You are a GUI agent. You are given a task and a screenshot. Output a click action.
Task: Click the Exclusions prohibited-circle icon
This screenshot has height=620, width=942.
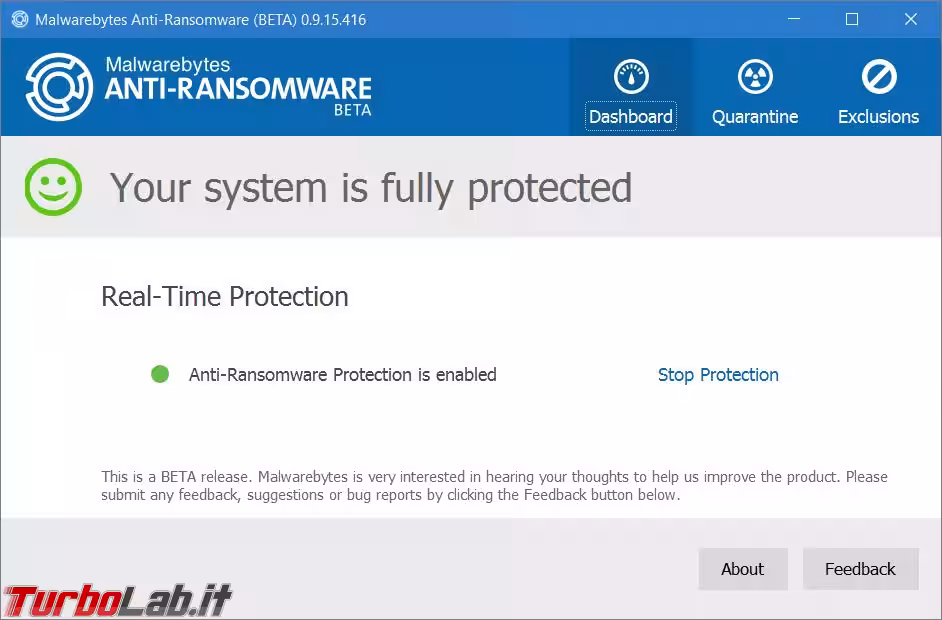click(x=878, y=77)
